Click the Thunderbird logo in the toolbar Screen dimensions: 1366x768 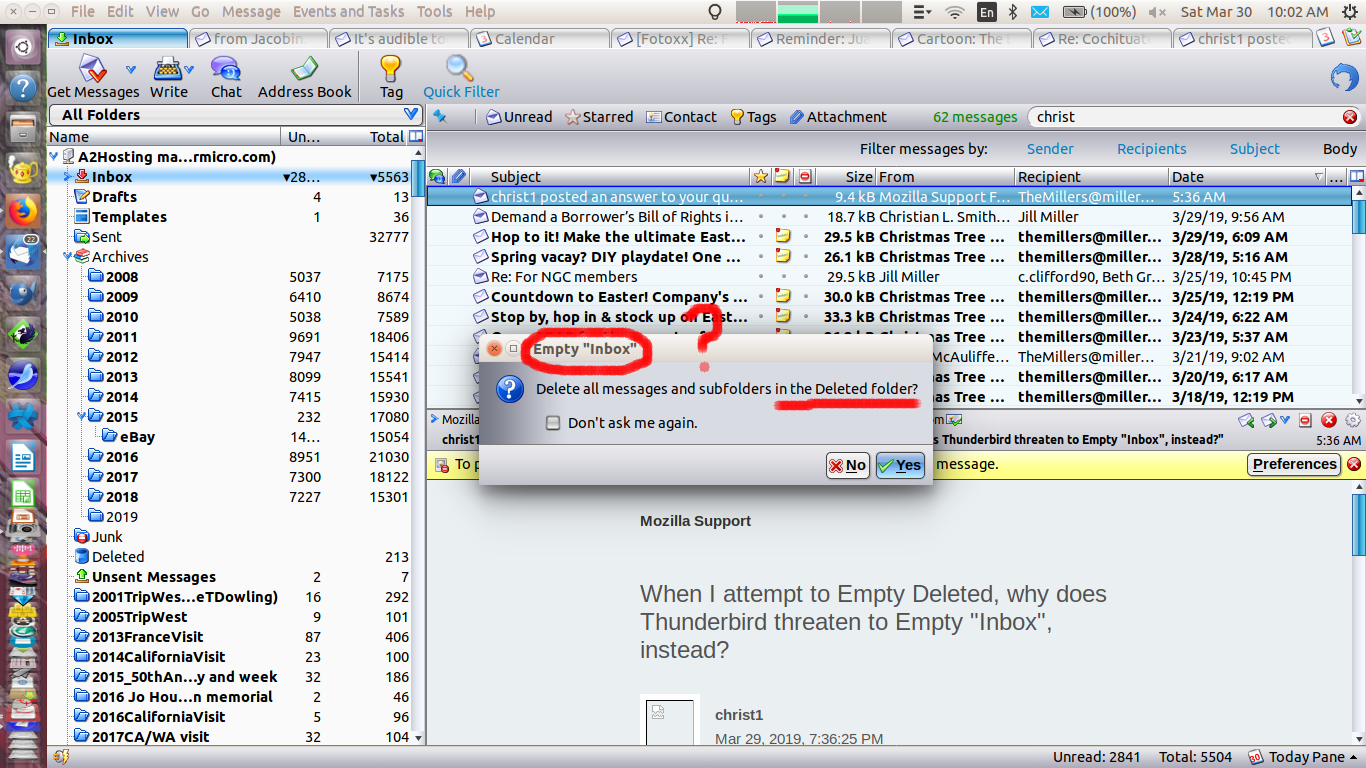(x=1344, y=77)
